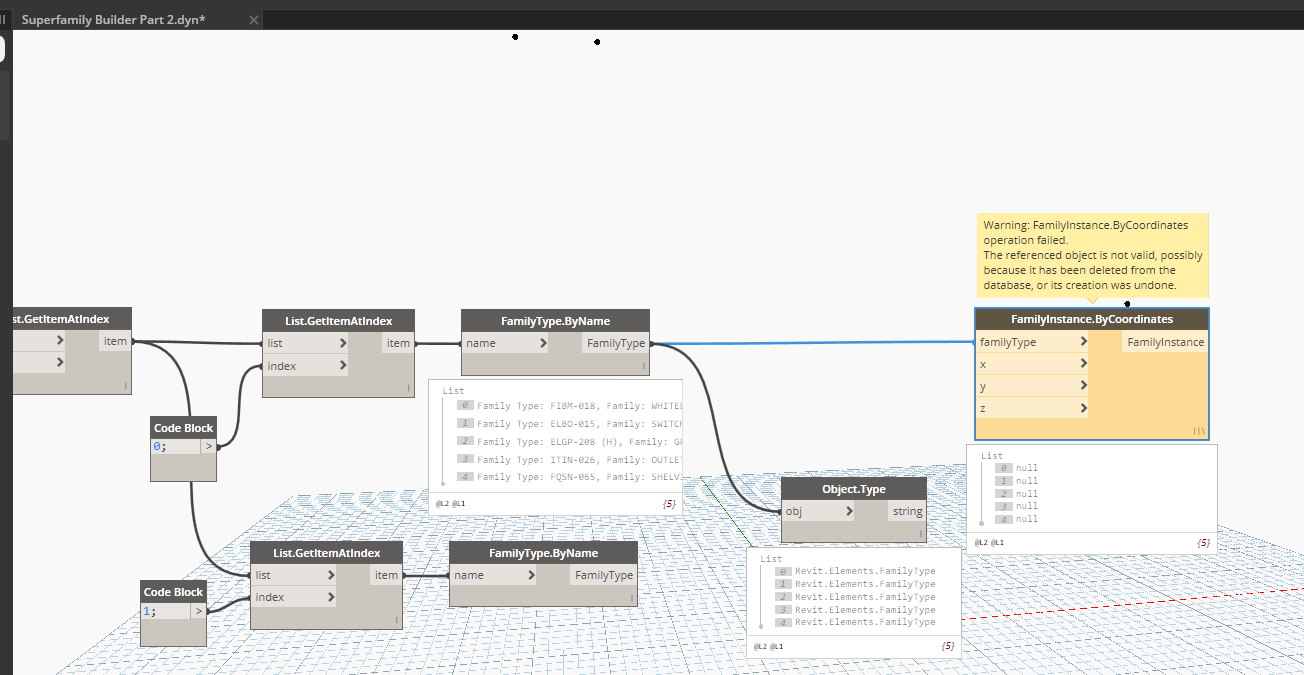The width and height of the screenshot is (1304, 675).
Task: Click {5} item count in Object.Type preview
Action: [947, 646]
